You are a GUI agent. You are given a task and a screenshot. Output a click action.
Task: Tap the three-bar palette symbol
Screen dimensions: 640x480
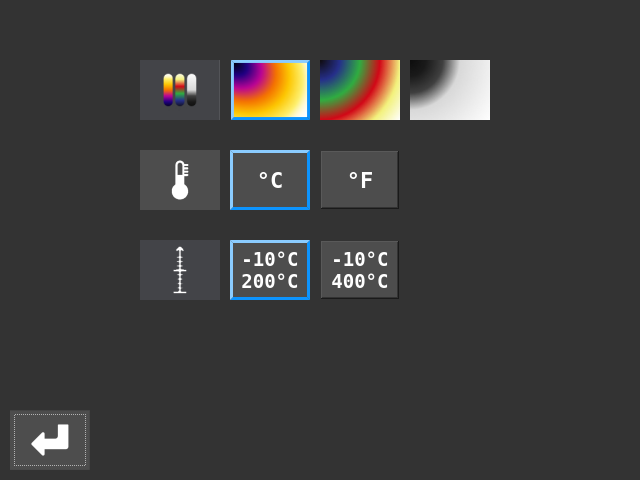coord(180,90)
